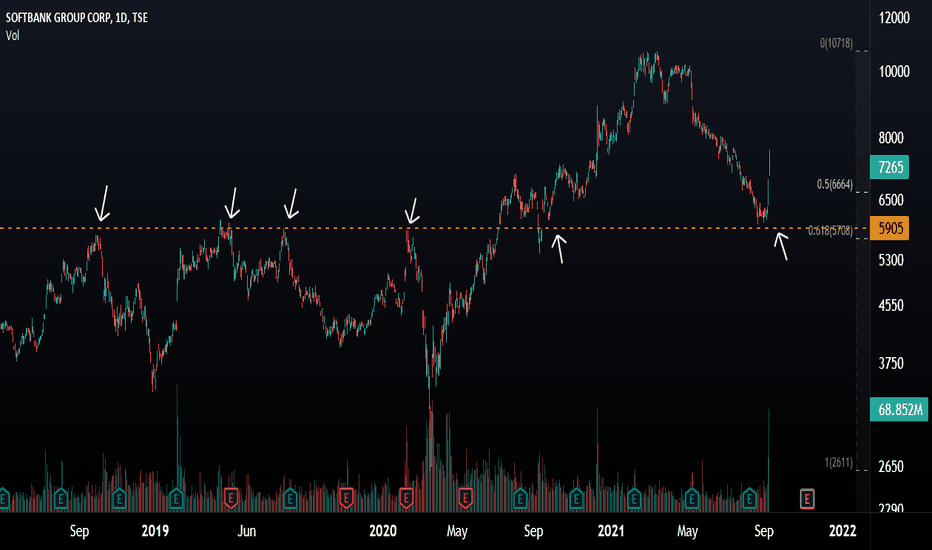Click the green earnings marker just left of Sep 2018
This screenshot has height=550, width=932.
tap(61, 498)
